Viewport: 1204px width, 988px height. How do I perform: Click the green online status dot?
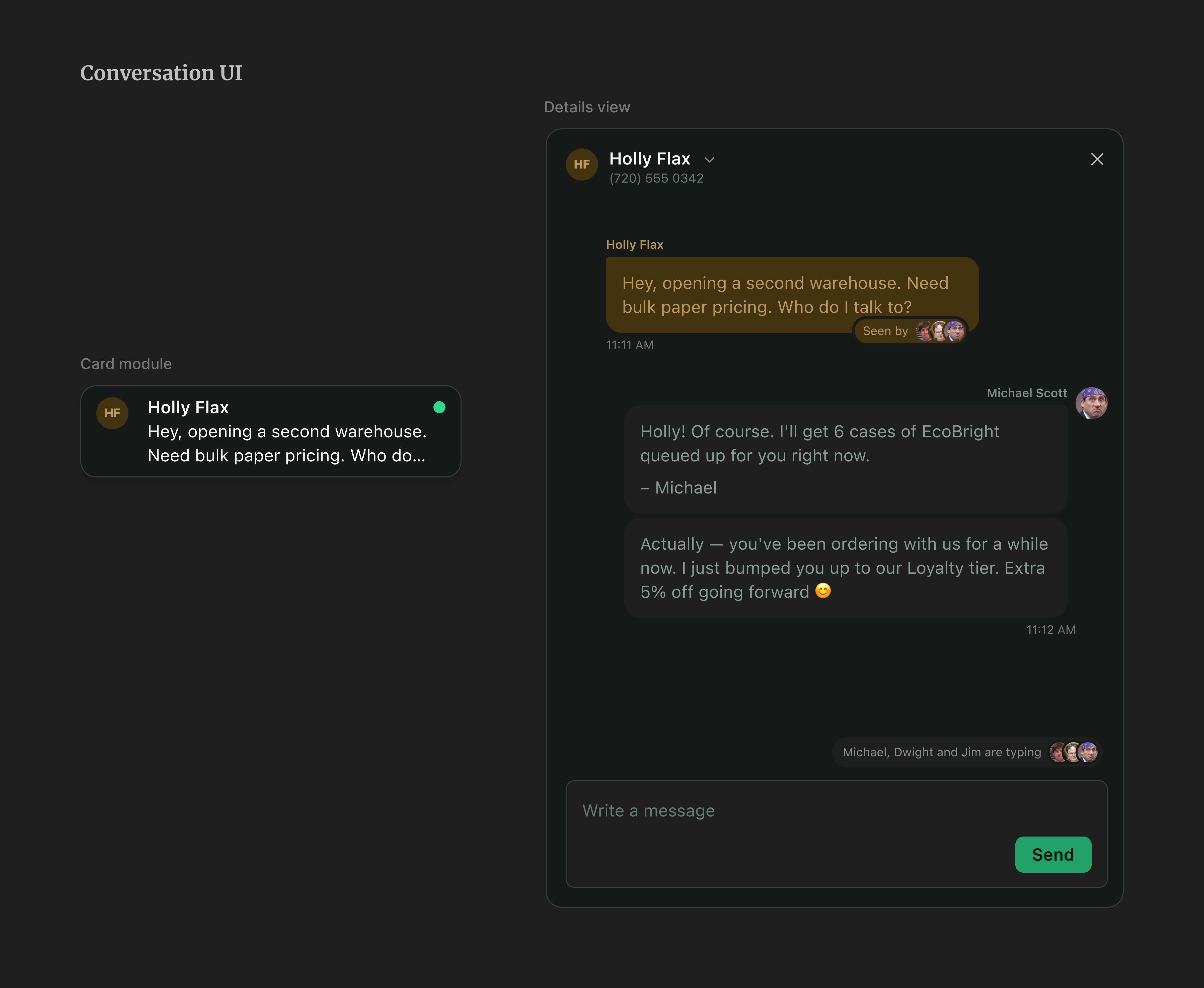tap(439, 407)
